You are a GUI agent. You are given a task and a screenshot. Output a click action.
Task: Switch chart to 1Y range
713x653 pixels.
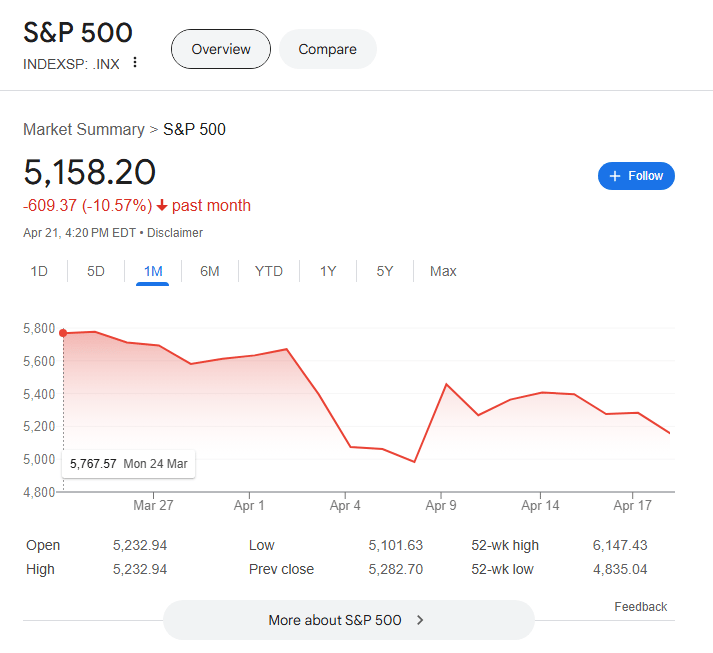click(328, 271)
